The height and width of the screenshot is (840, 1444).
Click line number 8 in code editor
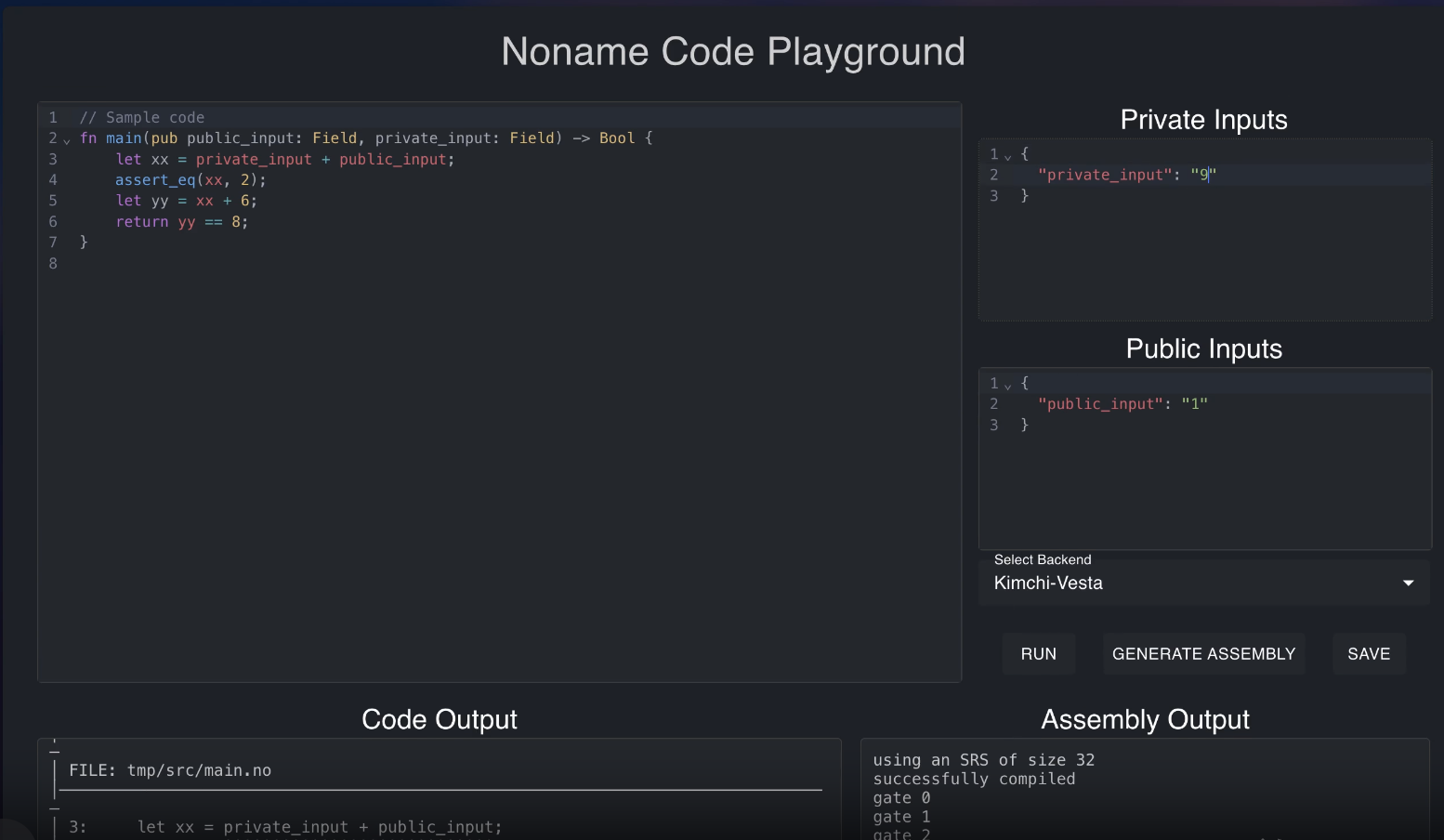pos(53,264)
